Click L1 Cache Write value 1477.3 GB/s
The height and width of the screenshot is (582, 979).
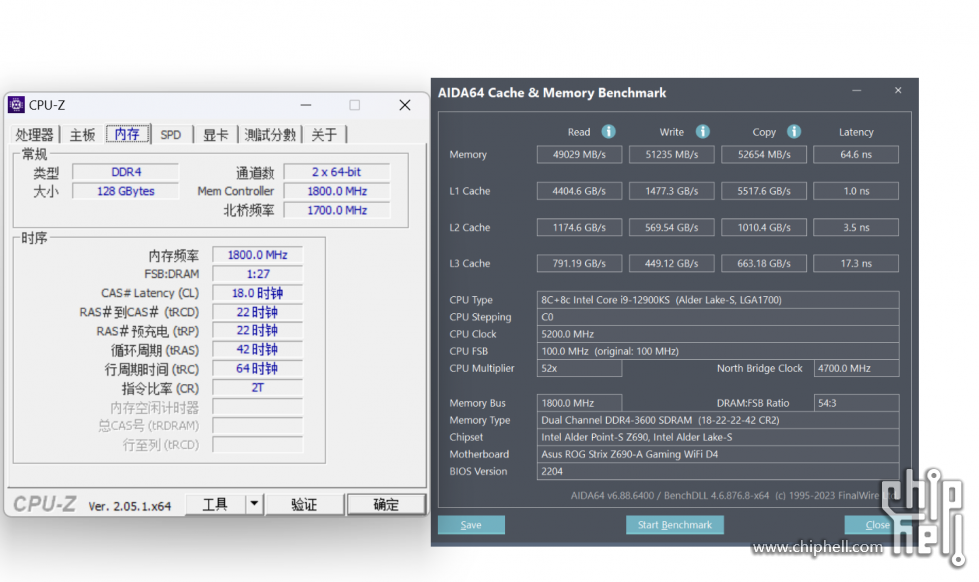(x=671, y=191)
